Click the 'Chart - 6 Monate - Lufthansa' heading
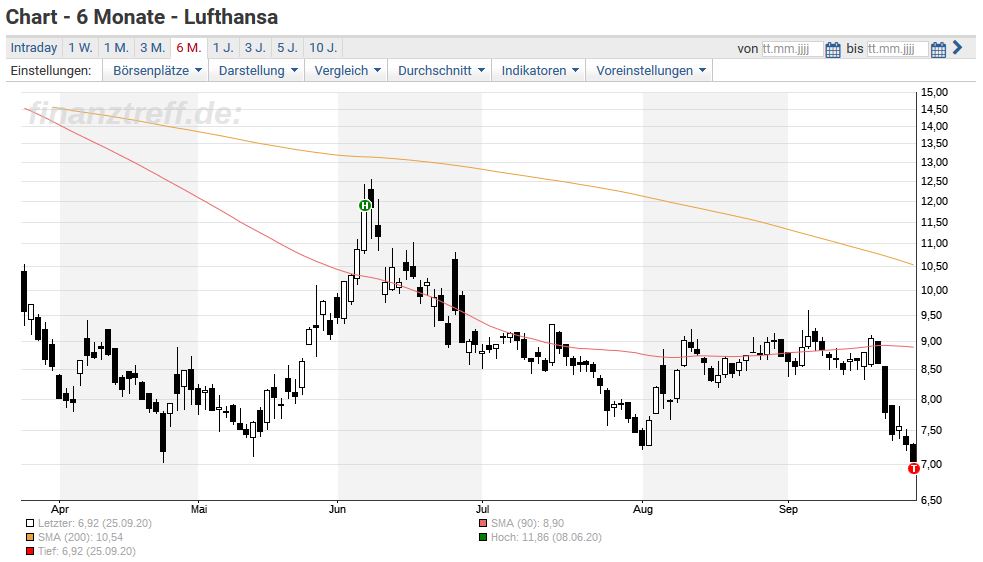 [142, 17]
